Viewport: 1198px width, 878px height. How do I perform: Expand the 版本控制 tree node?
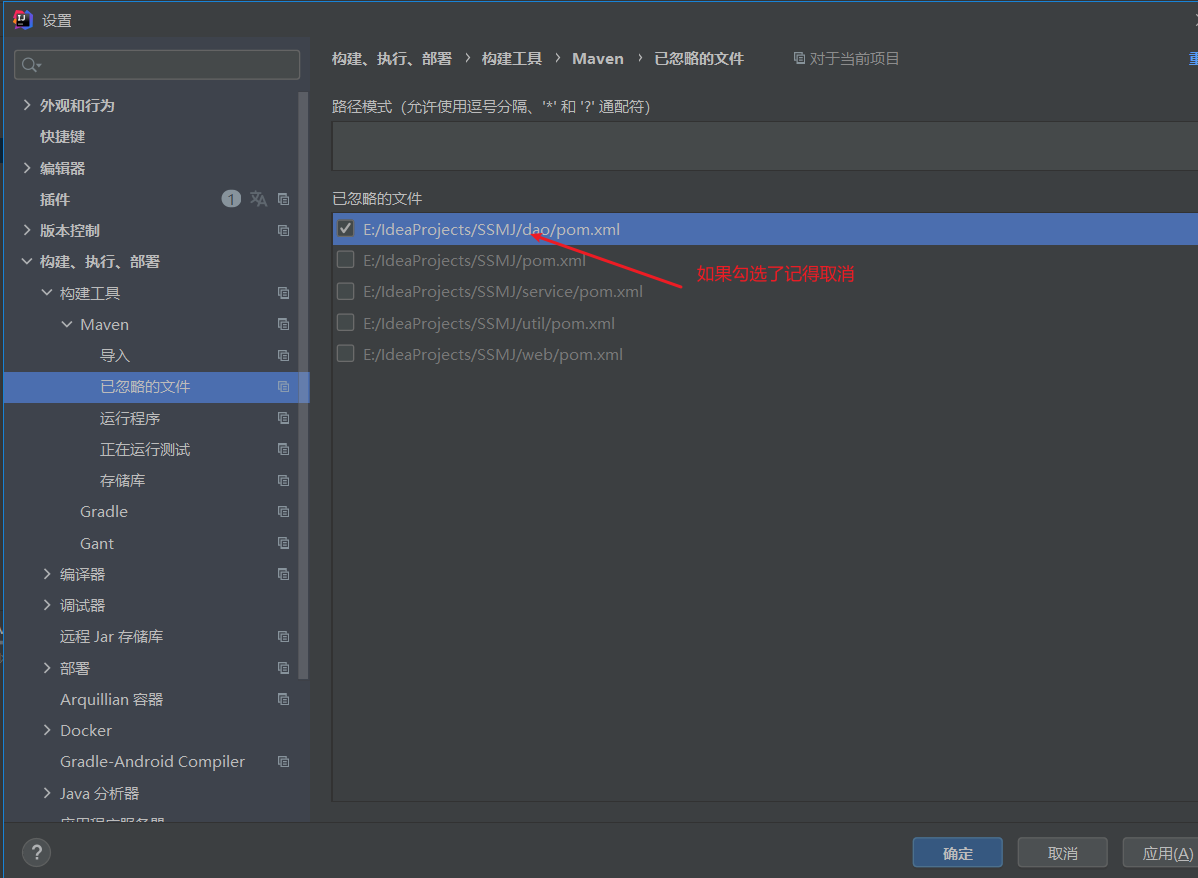click(x=27, y=230)
